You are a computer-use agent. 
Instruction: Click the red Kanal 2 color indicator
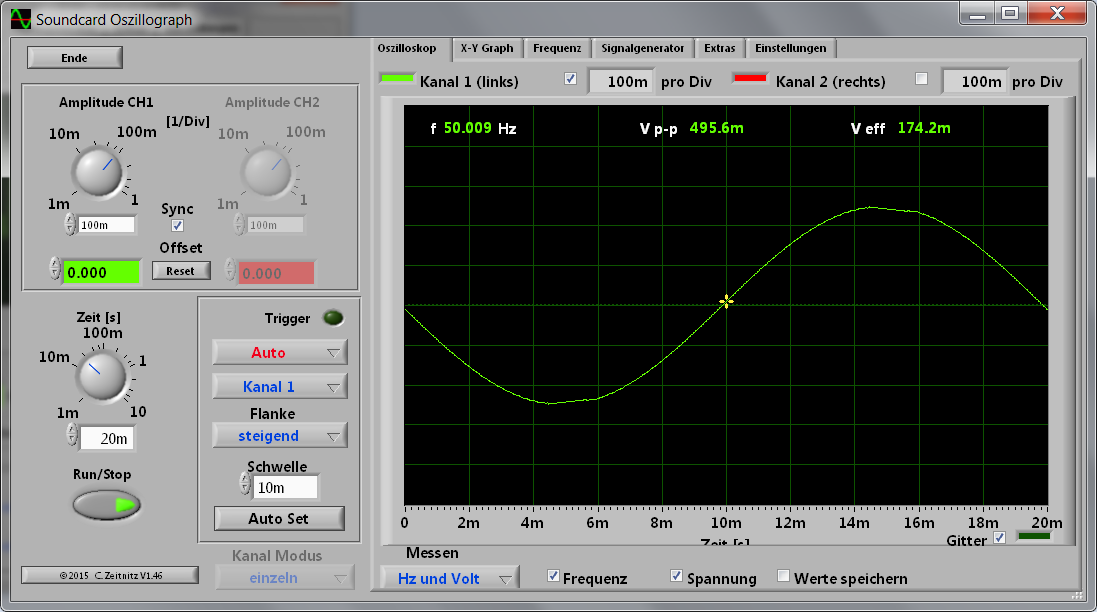tap(751, 79)
